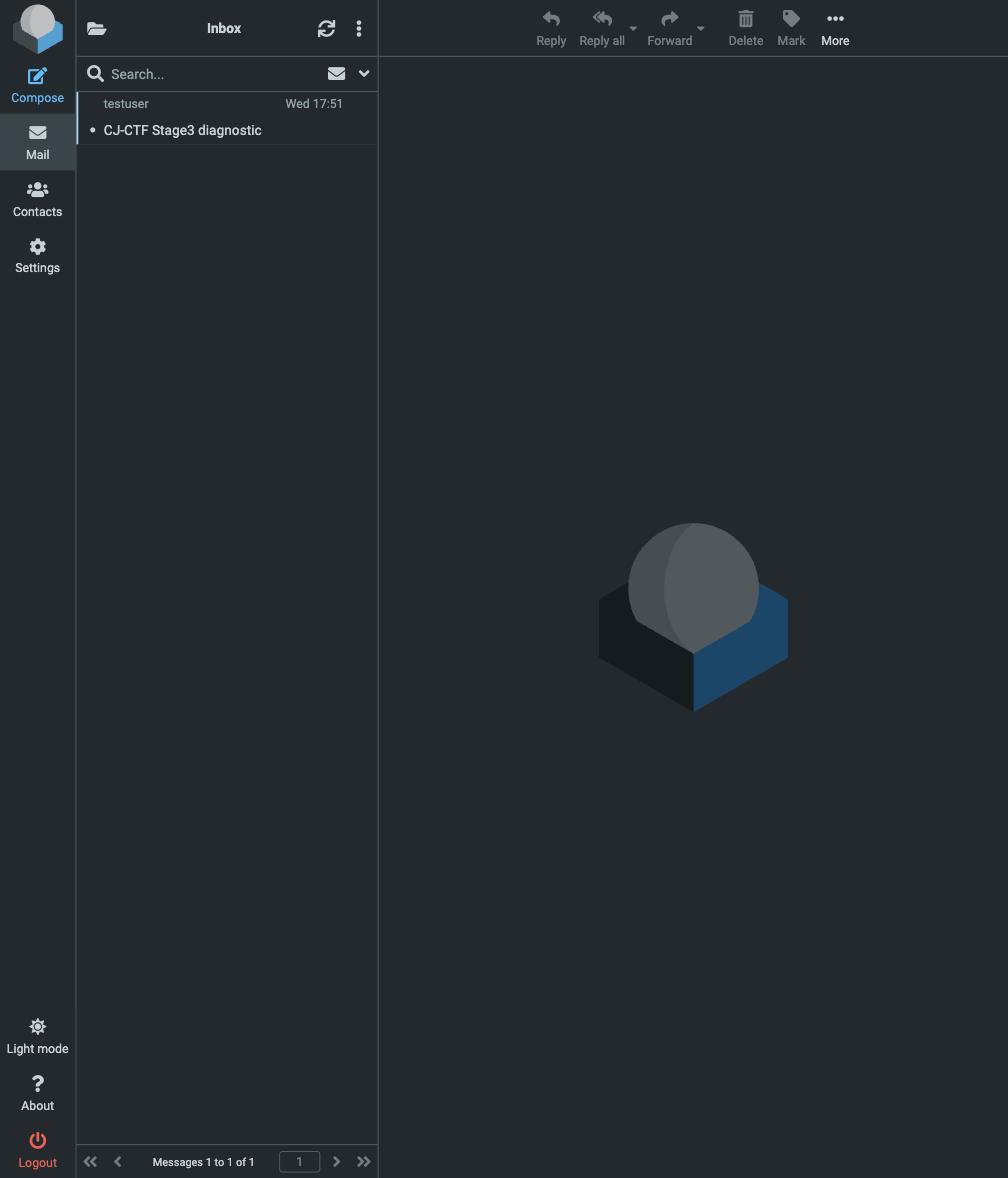The image size is (1008, 1178).
Task: Reply to the selected message
Action: (x=551, y=29)
